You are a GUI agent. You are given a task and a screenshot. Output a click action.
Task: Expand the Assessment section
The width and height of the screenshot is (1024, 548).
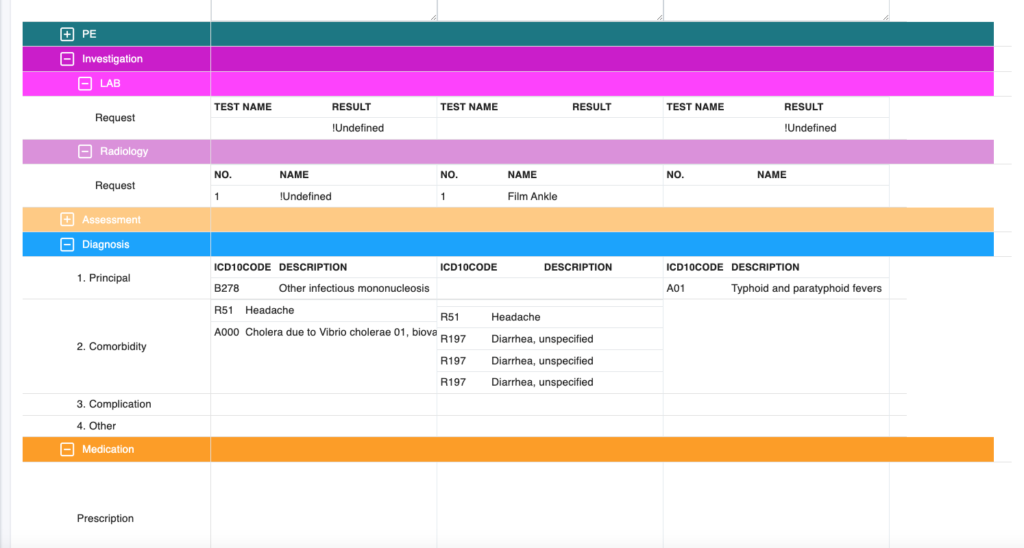68,220
